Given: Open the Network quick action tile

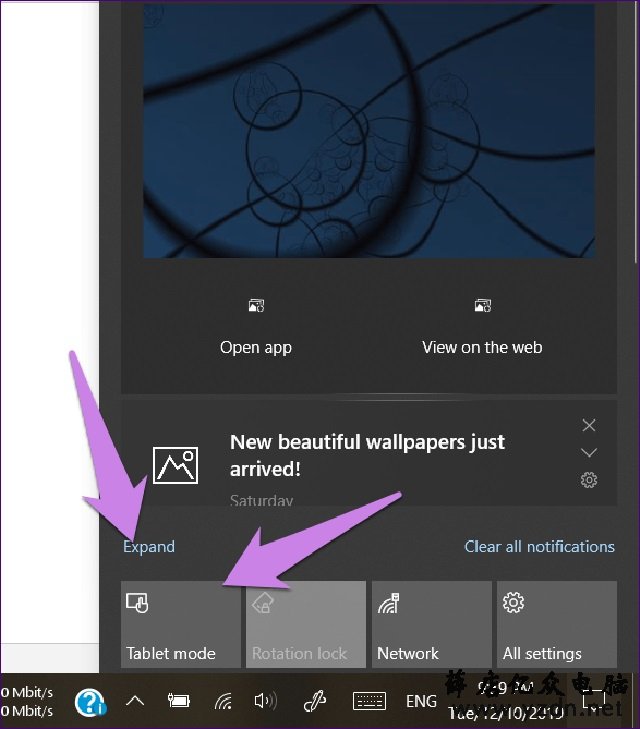Looking at the screenshot, I should [431, 624].
